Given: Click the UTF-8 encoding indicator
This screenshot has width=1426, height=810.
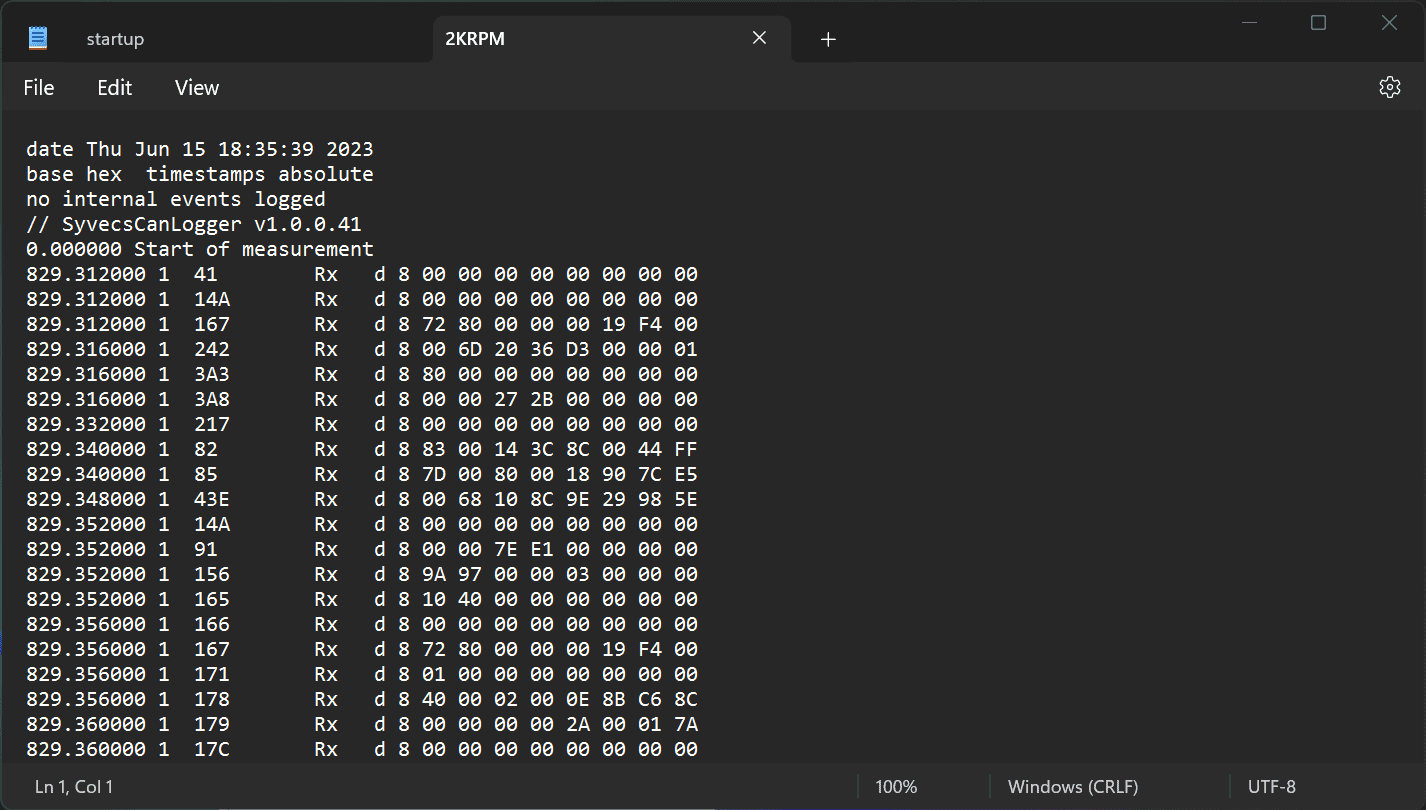Looking at the screenshot, I should [1272, 787].
